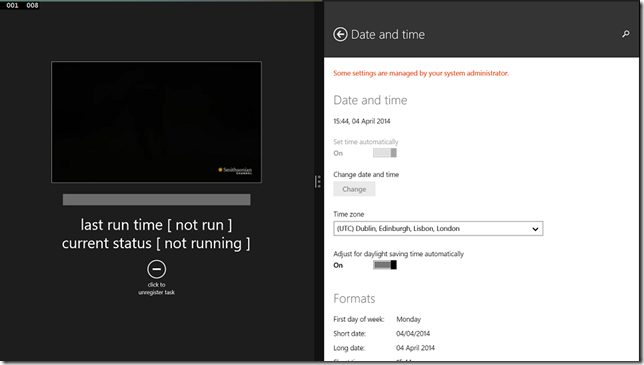Click 'Adjust for daylight saving time automatically' label
Image resolution: width=644 pixels, height=365 pixels.
[x=398, y=254]
